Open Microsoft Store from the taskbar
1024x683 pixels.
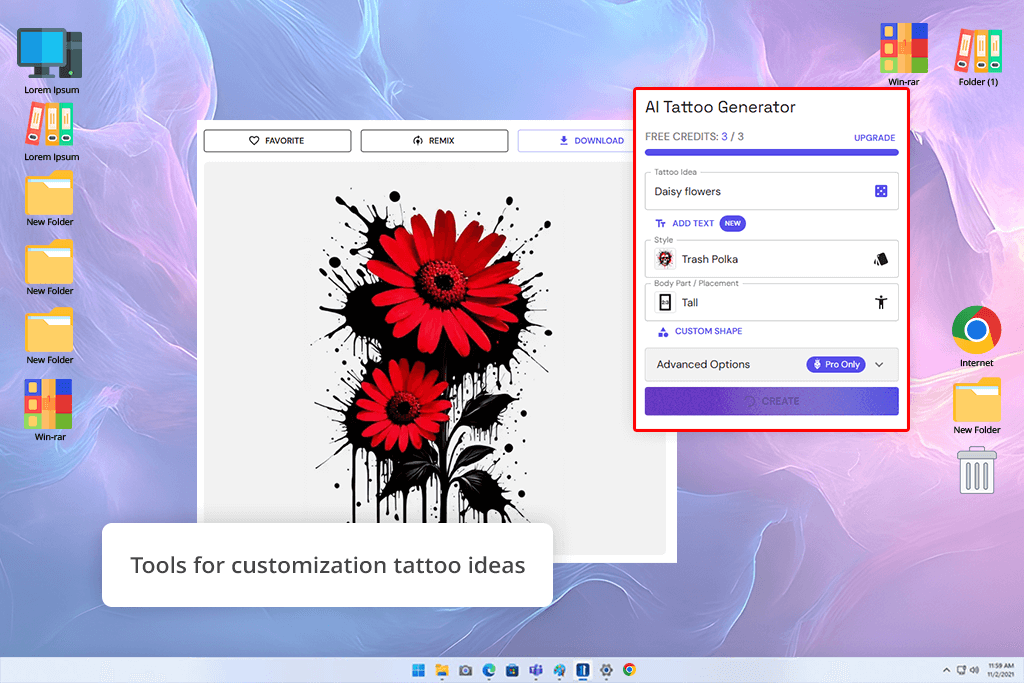(x=513, y=670)
